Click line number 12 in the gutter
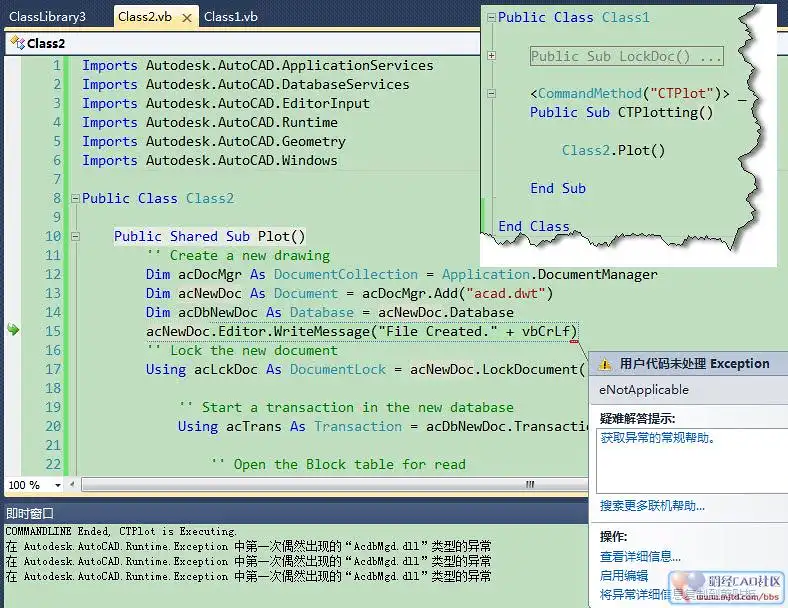Screen dimensions: 788x608 pos(53,274)
